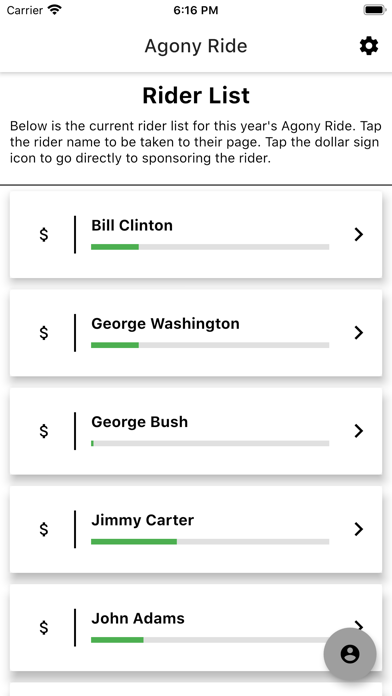Tap George Bush row chevron arrow
The width and height of the screenshot is (392, 696).
click(x=359, y=431)
